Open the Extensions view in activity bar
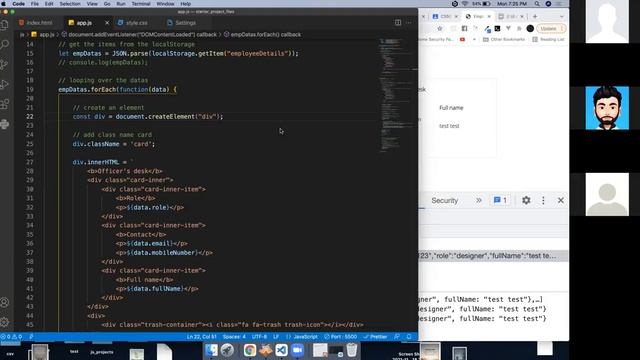 (5, 104)
